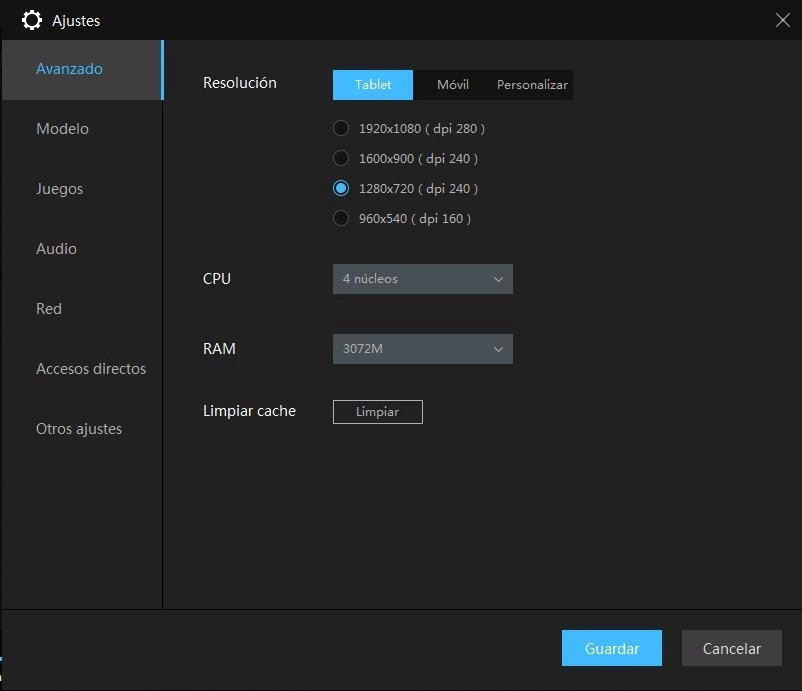Click the Limpiar cache label

[249, 411]
